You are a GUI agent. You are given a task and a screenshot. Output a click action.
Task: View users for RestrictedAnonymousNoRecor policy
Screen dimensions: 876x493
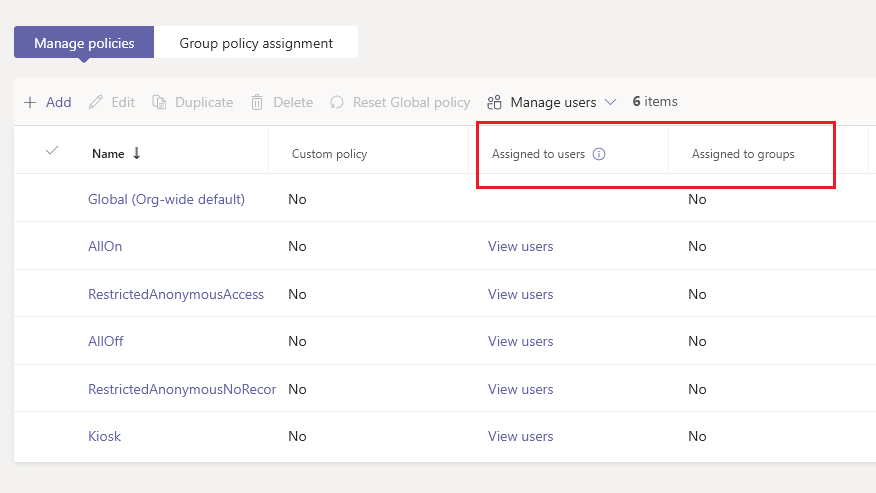point(521,389)
